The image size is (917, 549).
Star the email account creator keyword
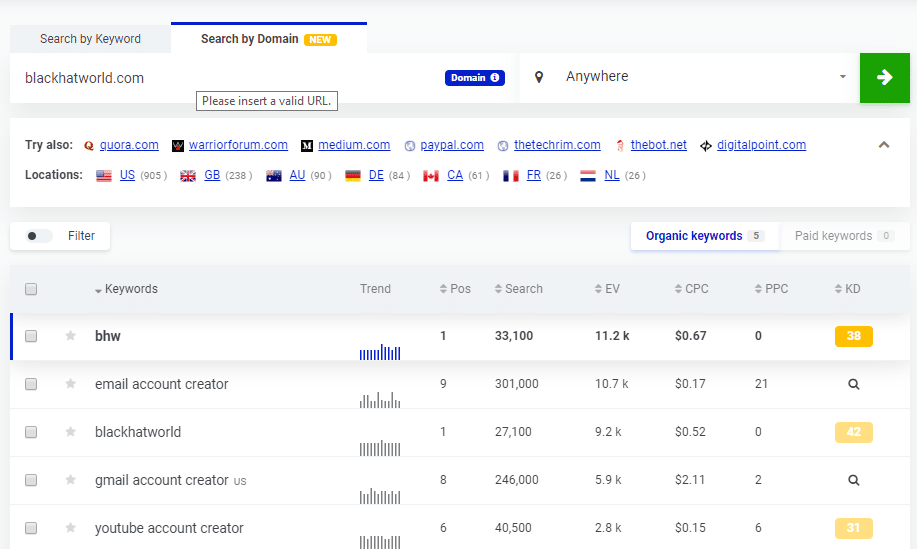tap(71, 384)
